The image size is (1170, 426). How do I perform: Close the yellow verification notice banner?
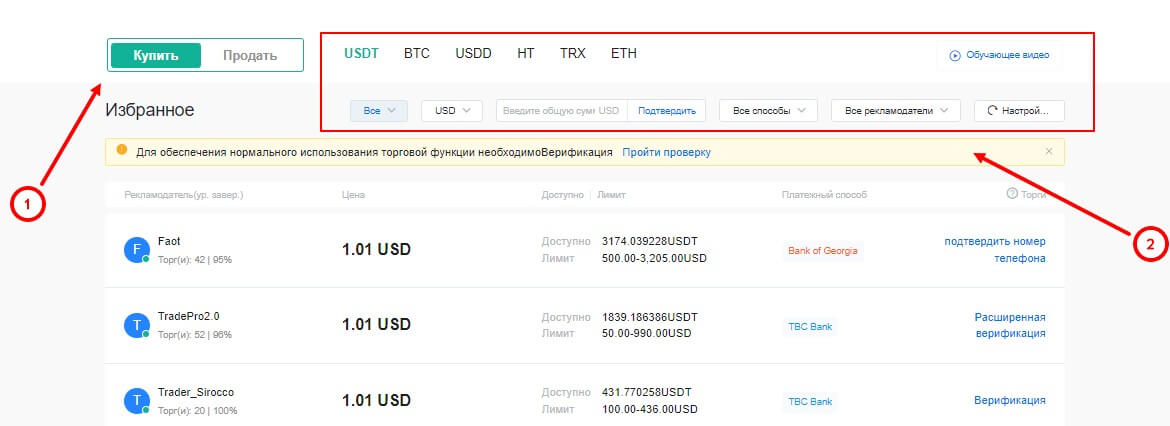pyautogui.click(x=1049, y=151)
